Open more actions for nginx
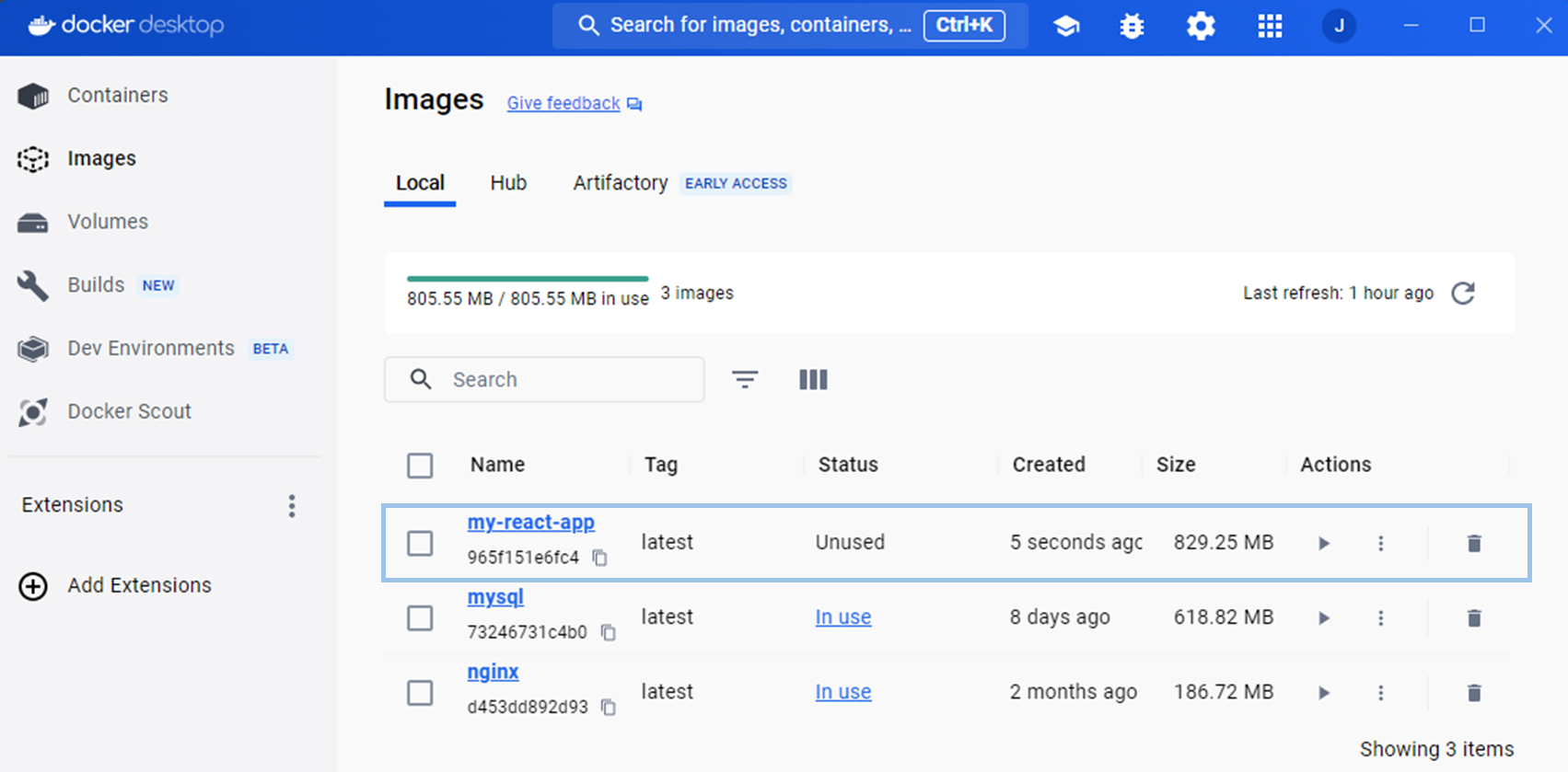 click(1380, 692)
